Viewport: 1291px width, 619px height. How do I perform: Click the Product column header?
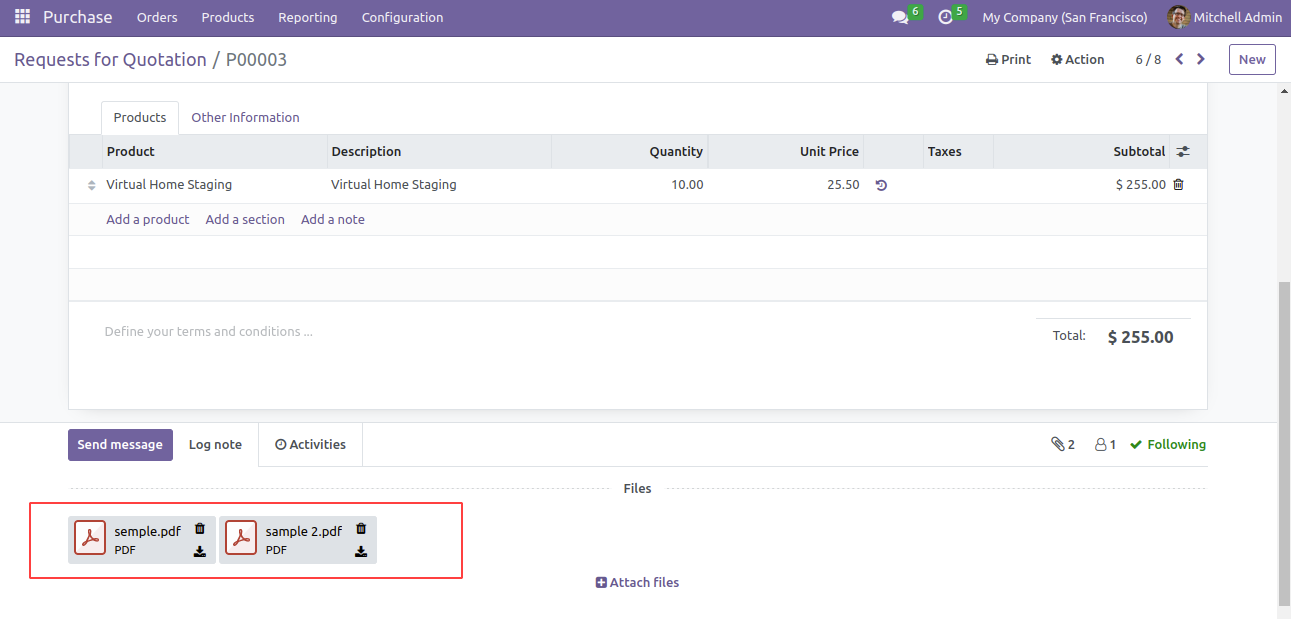pyautogui.click(x=215, y=151)
